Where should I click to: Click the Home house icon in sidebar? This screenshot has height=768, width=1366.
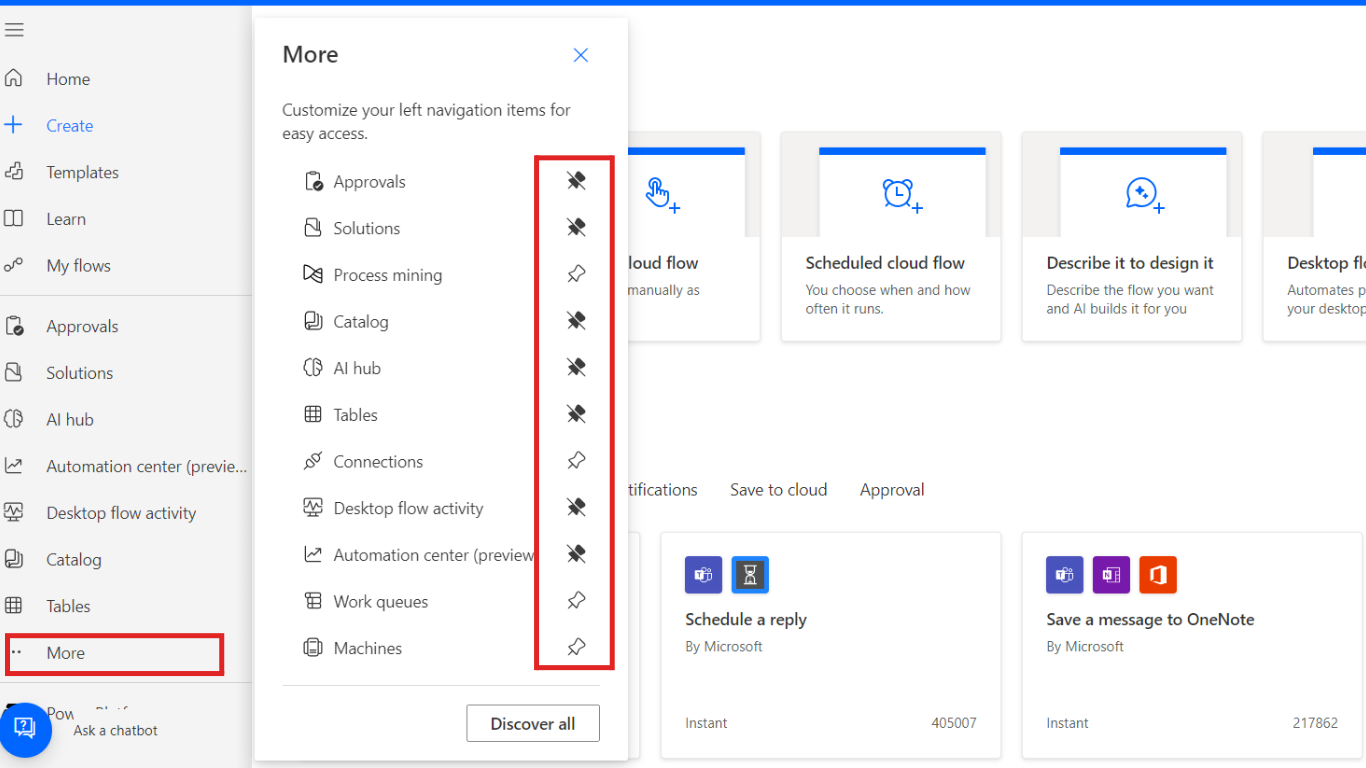point(13,78)
